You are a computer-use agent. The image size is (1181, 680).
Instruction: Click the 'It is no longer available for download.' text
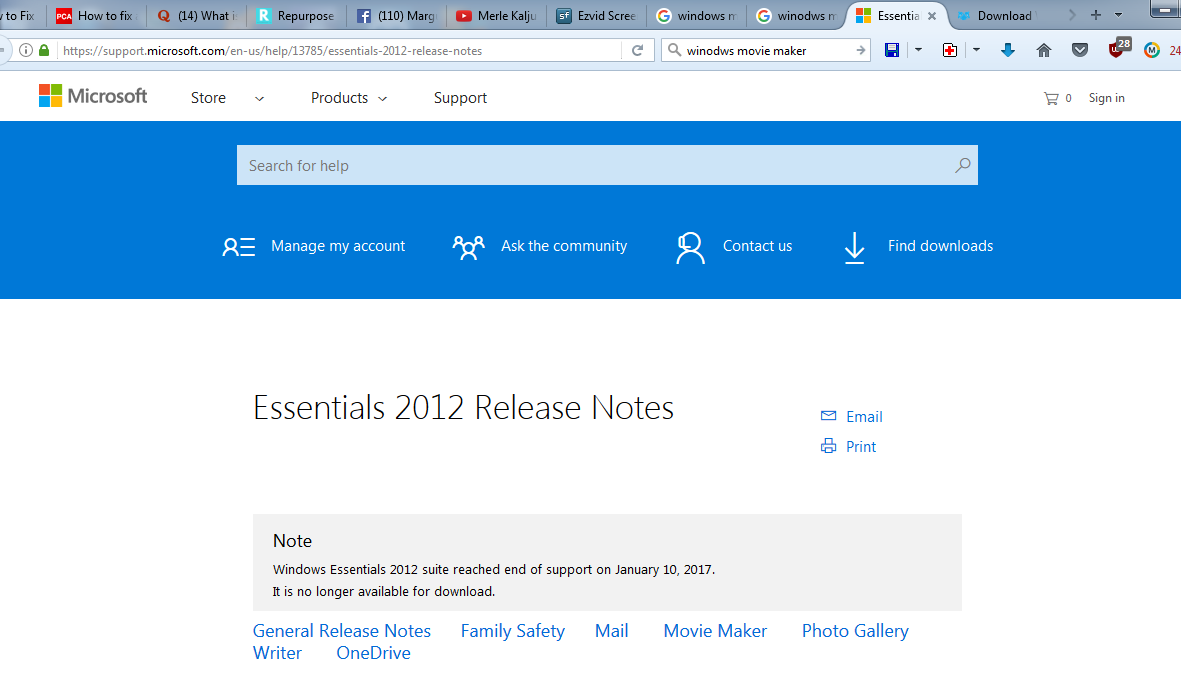click(384, 591)
